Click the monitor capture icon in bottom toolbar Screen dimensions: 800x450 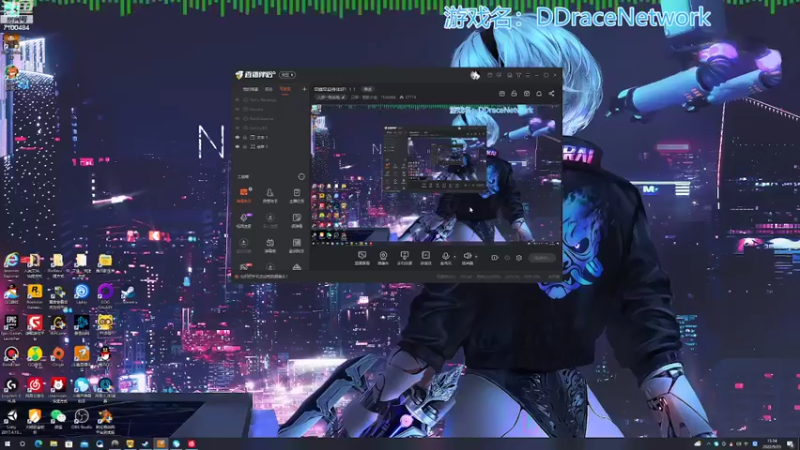pos(362,255)
